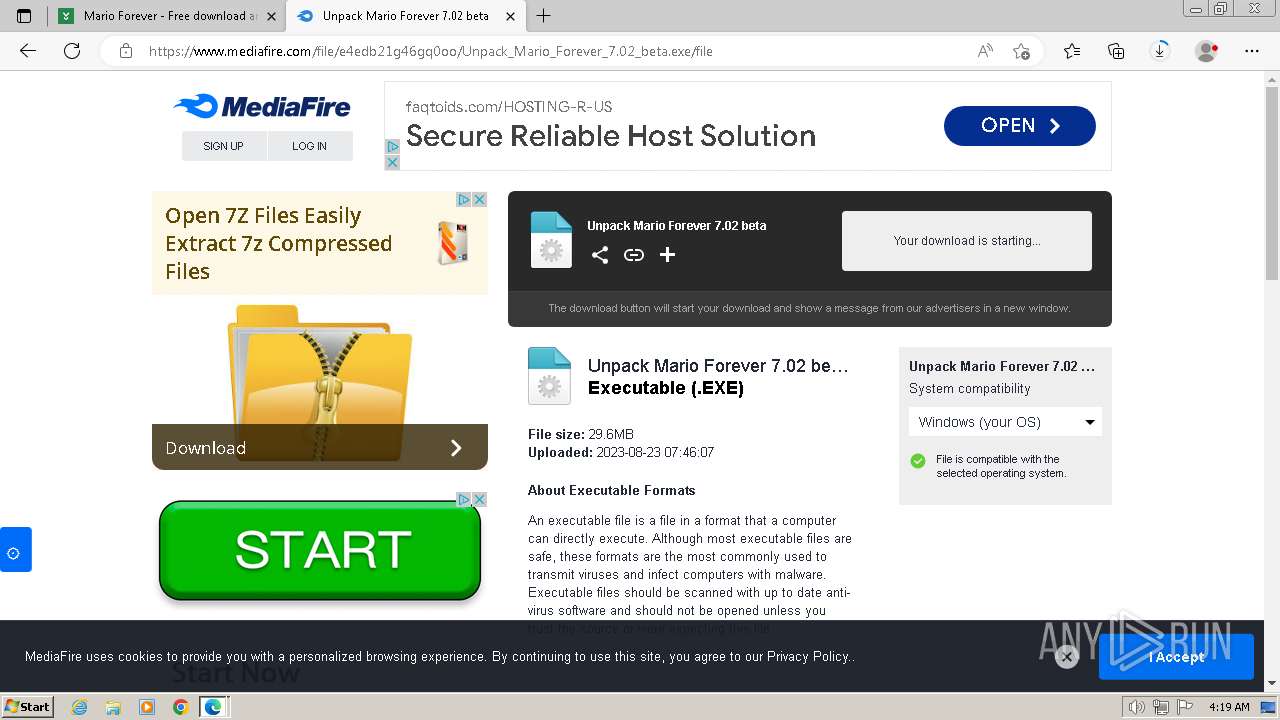Click the file size 29.6MB text
Screen dimensions: 1280x720
pos(611,434)
